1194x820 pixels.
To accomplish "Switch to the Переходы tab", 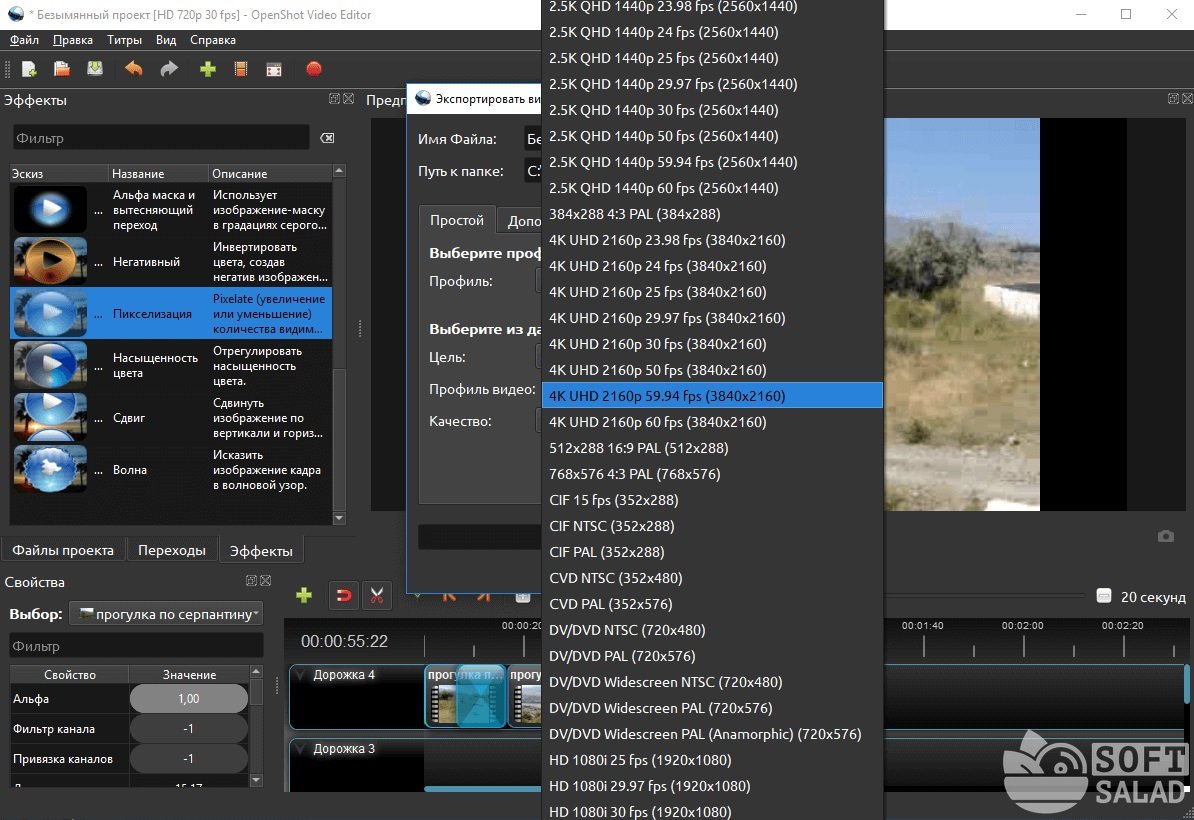I will [x=172, y=550].
